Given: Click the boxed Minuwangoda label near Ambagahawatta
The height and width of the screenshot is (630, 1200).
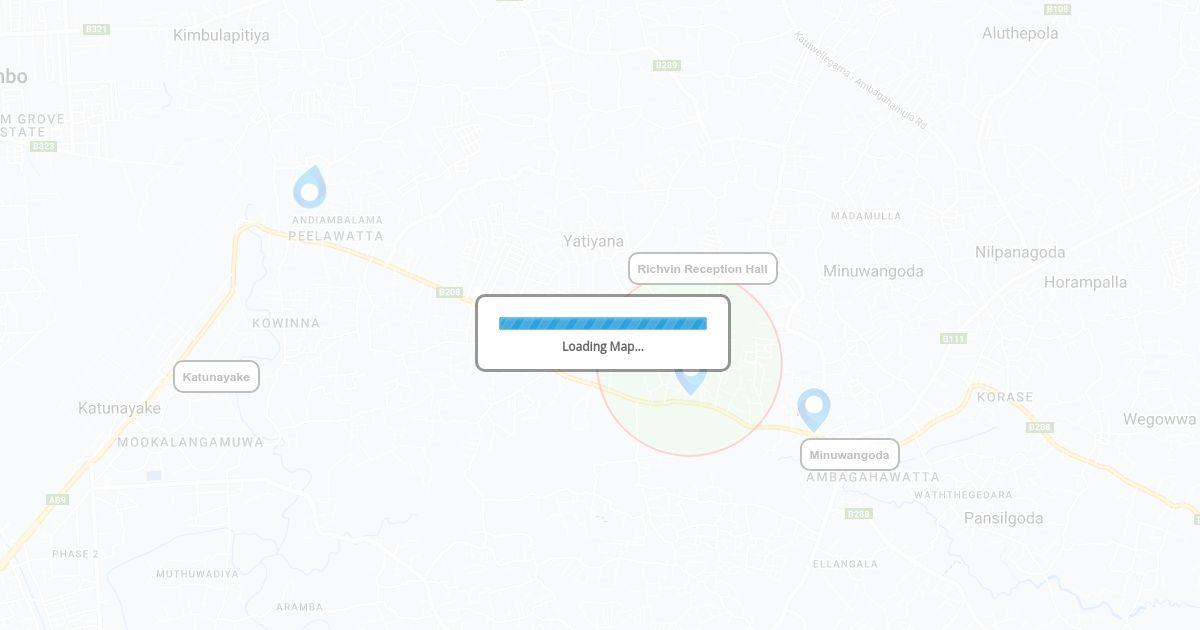Looking at the screenshot, I should pyautogui.click(x=849, y=455).
